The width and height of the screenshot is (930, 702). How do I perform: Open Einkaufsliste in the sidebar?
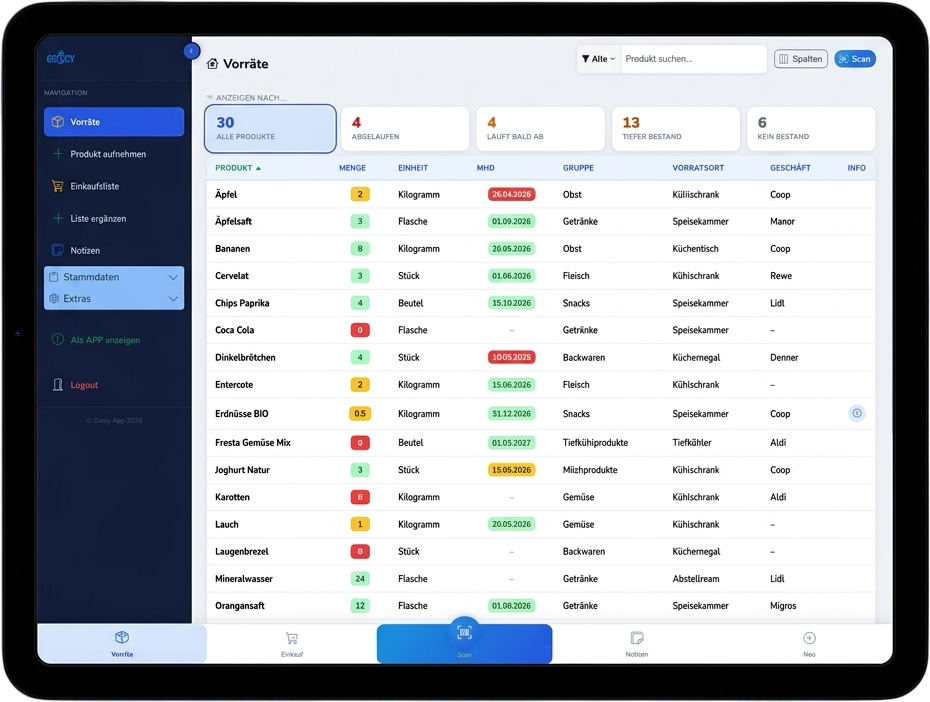tap(114, 186)
